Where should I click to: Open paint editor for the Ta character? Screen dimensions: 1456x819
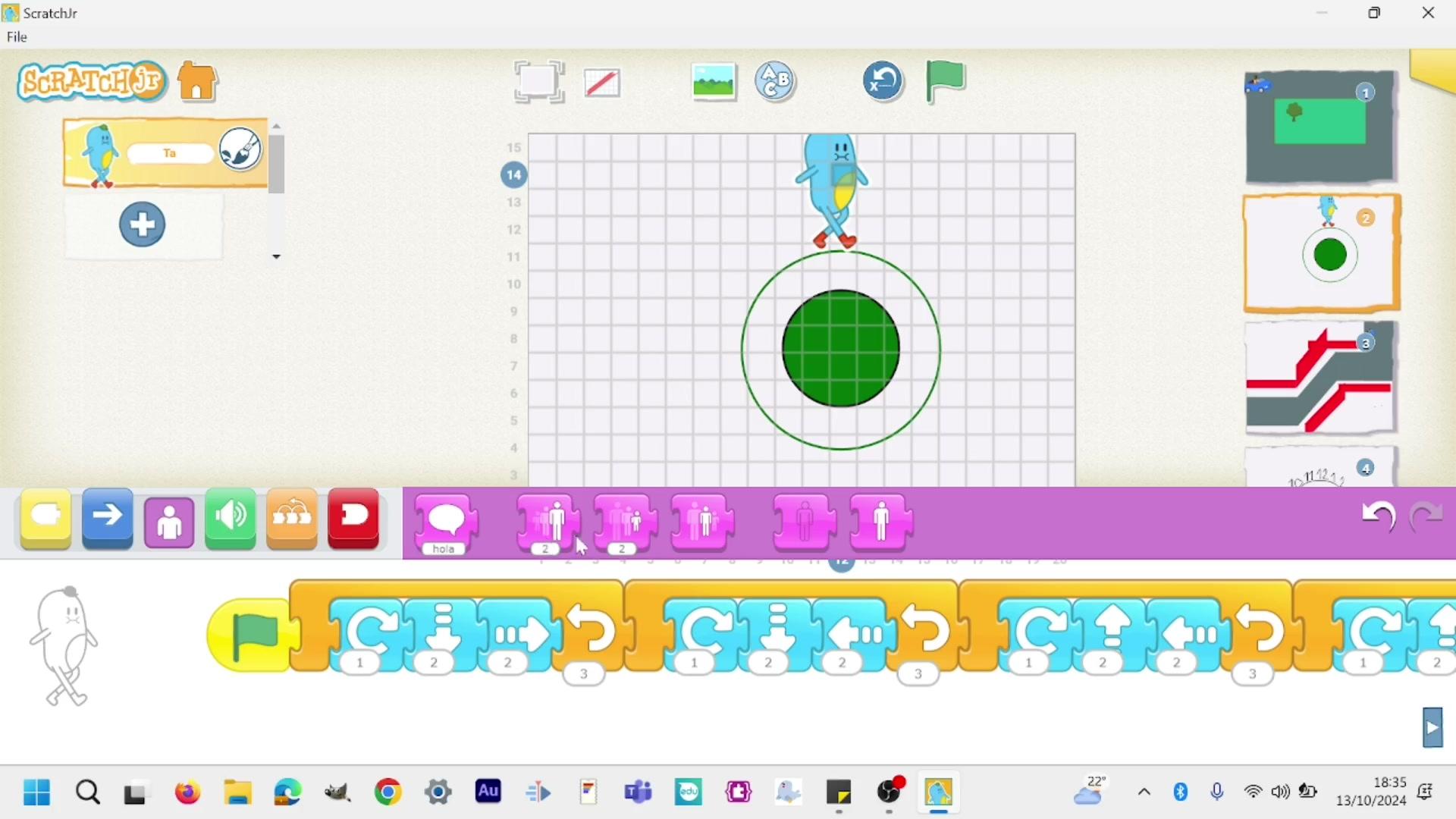pyautogui.click(x=240, y=149)
